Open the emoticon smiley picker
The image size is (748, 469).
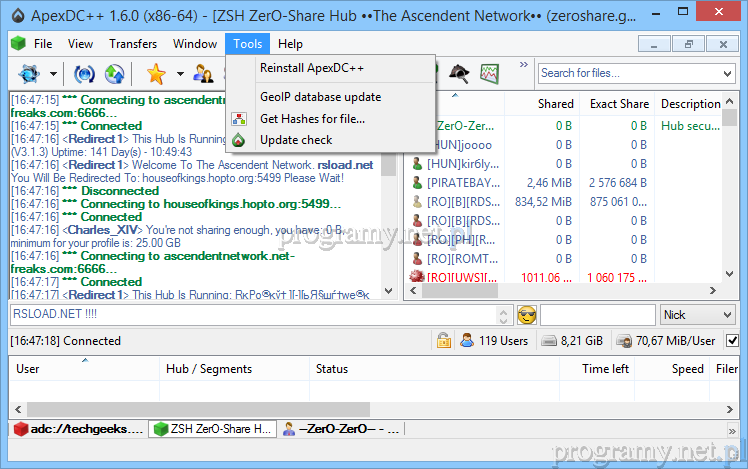pos(527,315)
